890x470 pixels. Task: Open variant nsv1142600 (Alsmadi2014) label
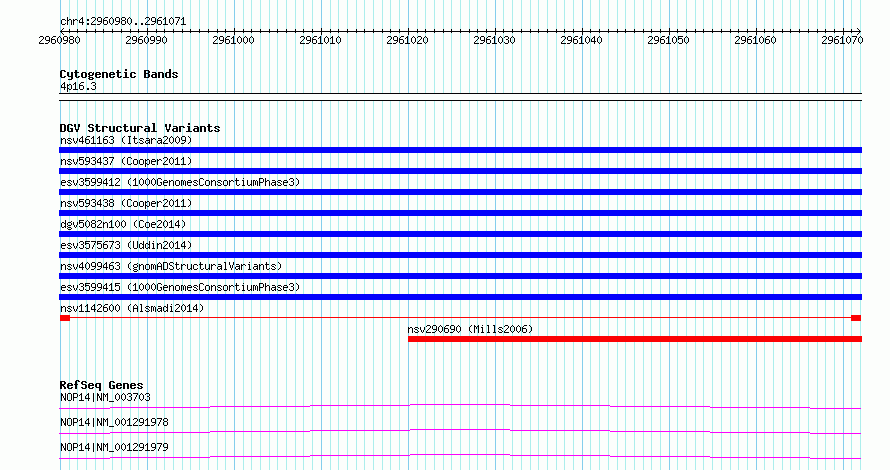point(132,308)
